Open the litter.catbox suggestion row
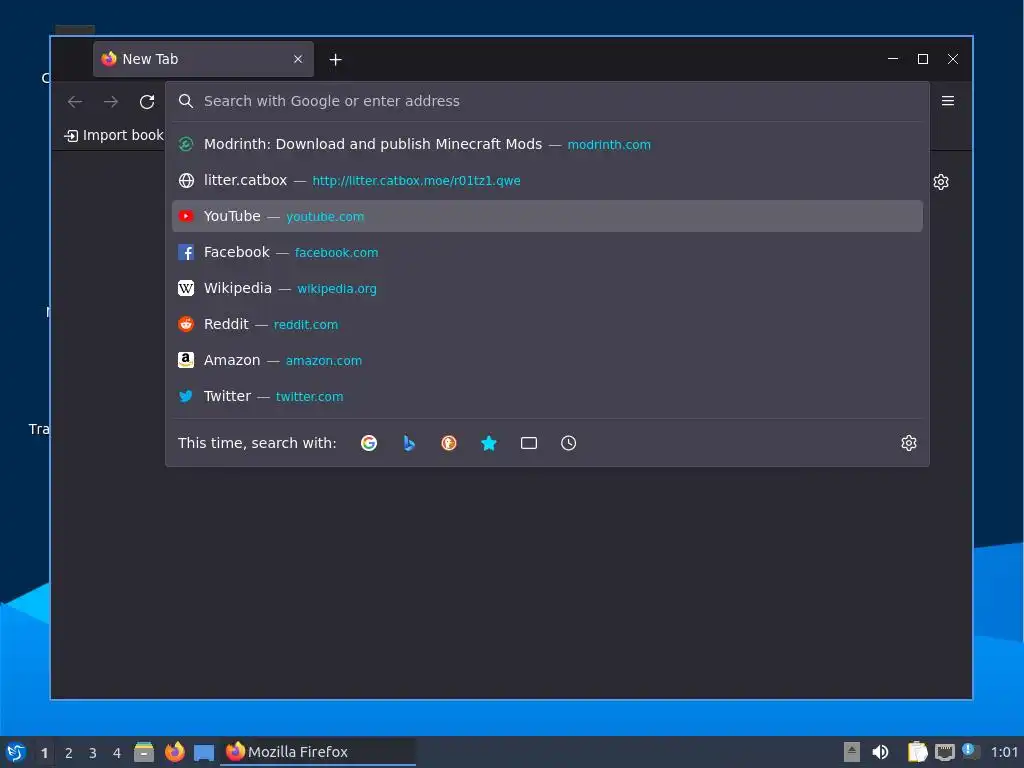Image resolution: width=1024 pixels, height=768 pixels. pos(547,180)
